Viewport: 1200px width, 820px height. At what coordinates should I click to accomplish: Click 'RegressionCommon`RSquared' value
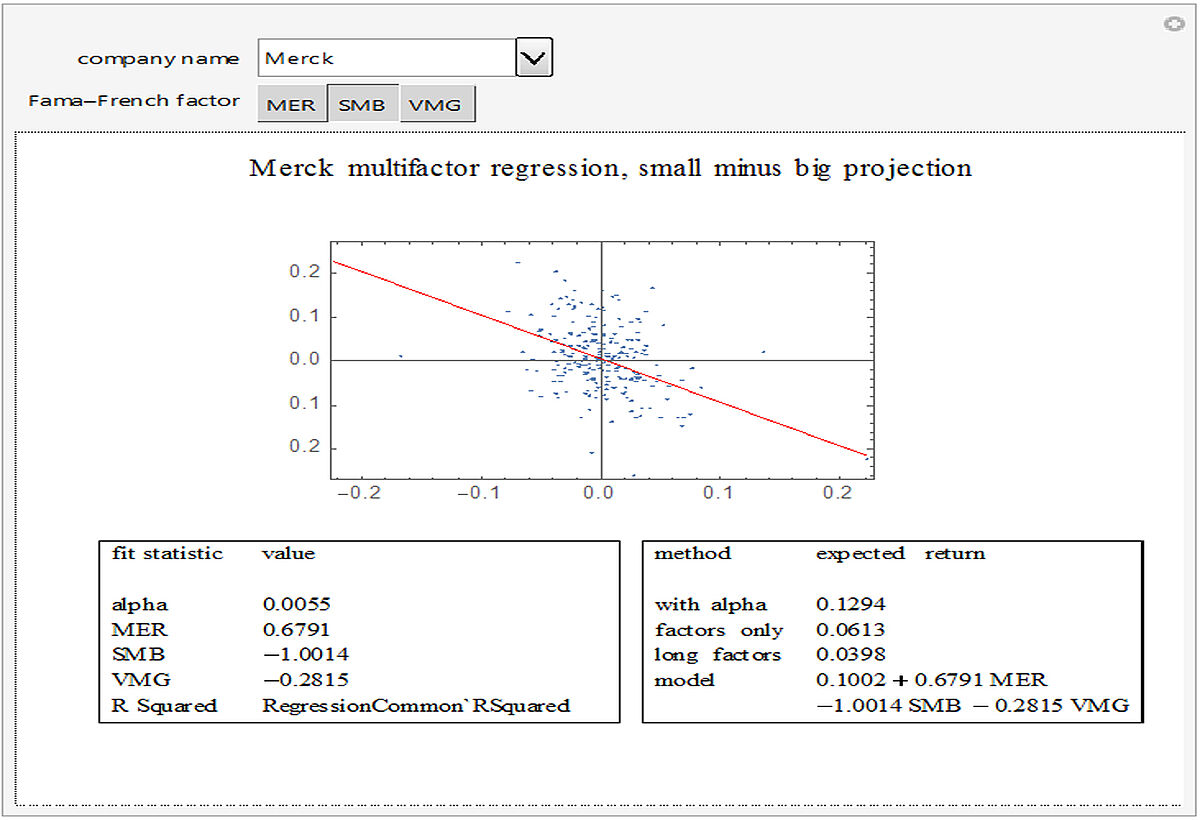pos(416,706)
